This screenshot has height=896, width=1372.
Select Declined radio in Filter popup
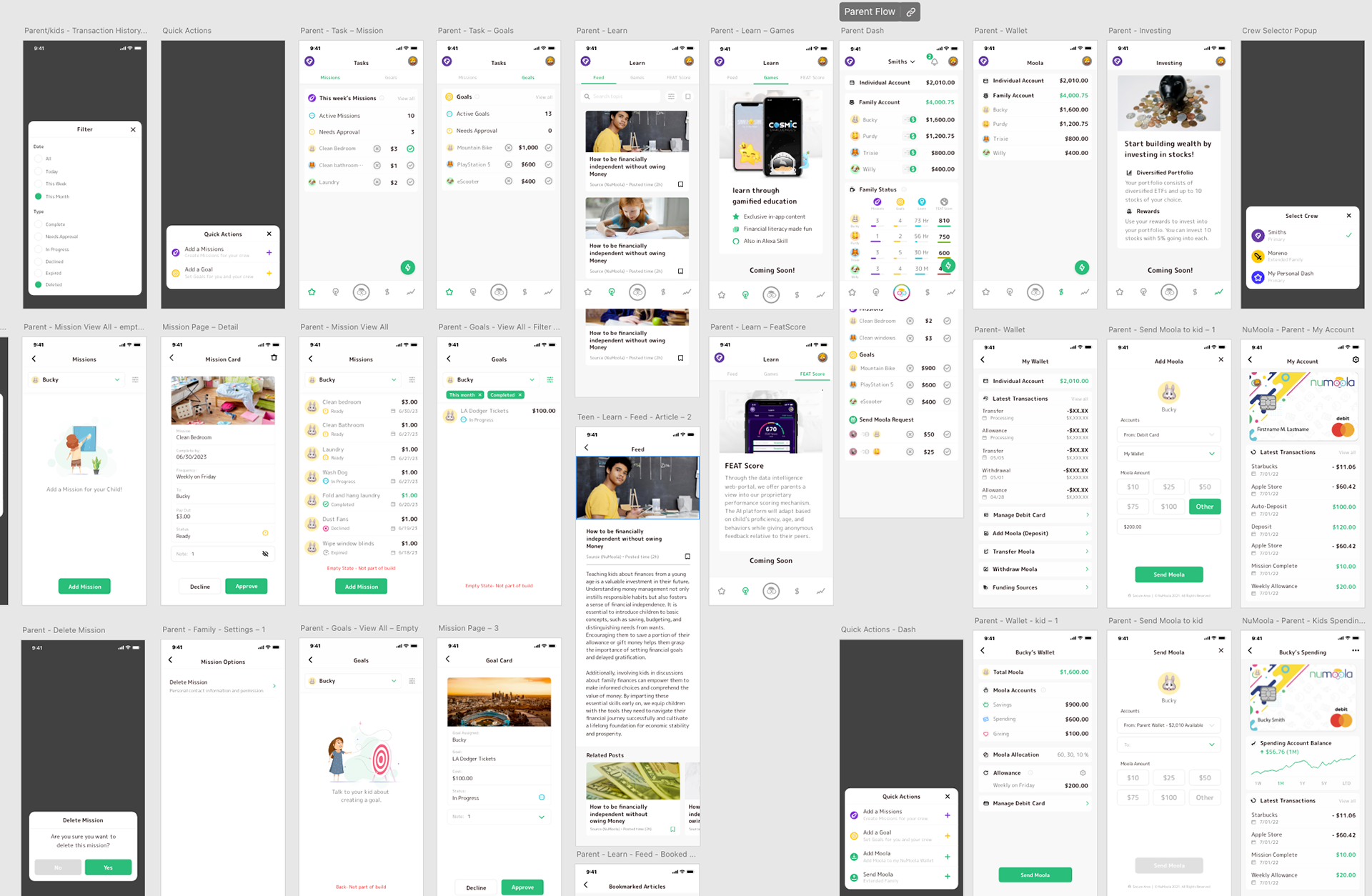[x=38, y=262]
